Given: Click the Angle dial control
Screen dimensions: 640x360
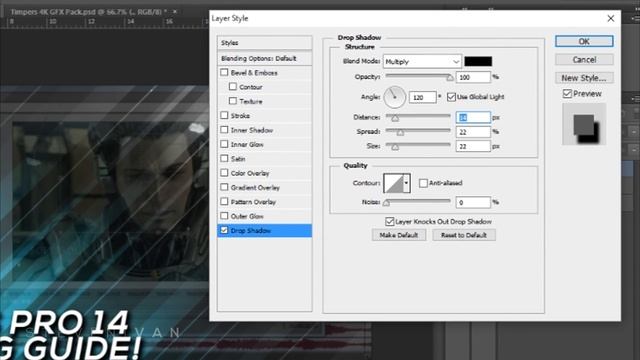Looking at the screenshot, I should pyautogui.click(x=394, y=97).
